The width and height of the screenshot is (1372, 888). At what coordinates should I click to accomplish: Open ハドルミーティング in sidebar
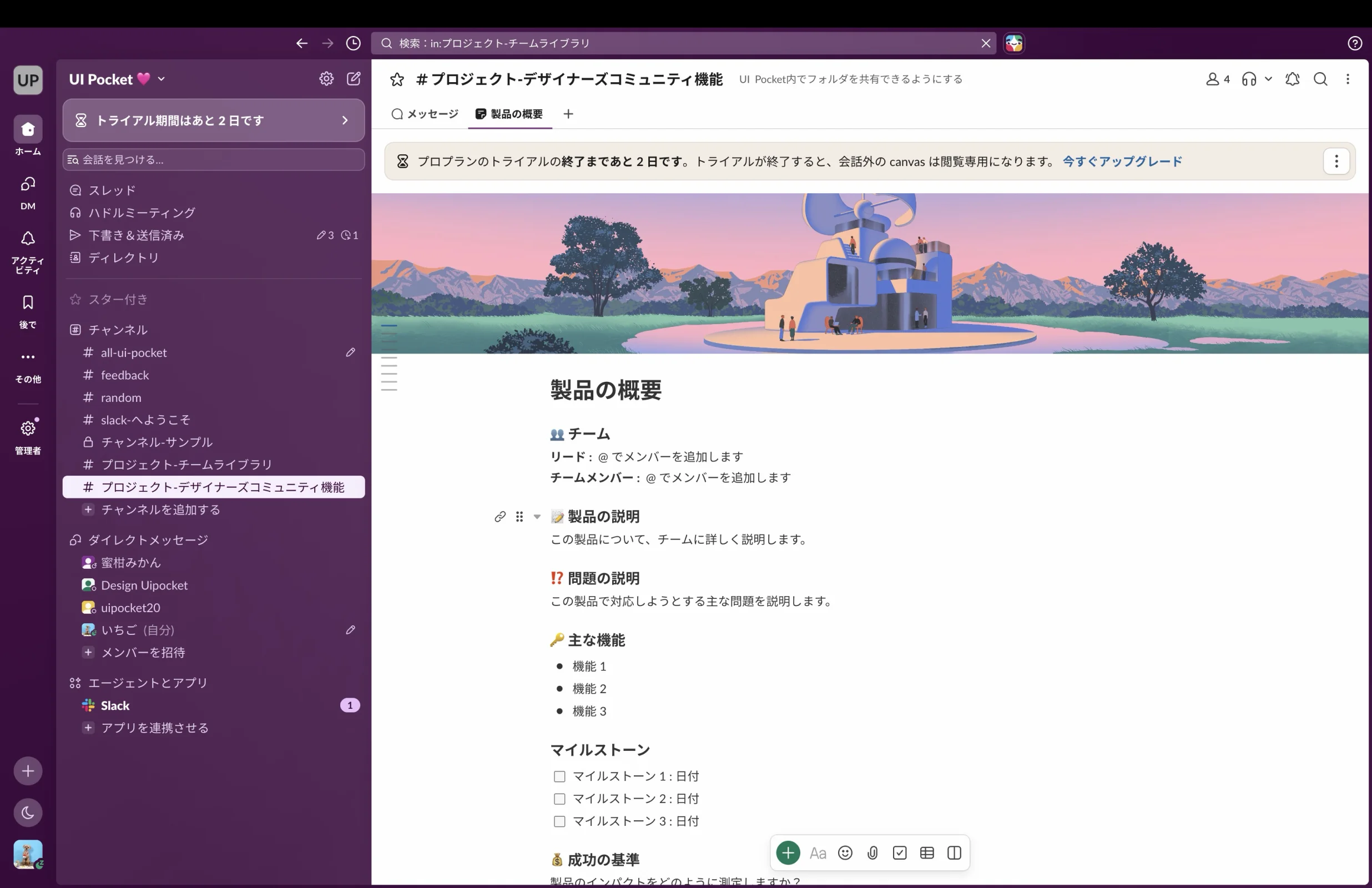[213, 213]
